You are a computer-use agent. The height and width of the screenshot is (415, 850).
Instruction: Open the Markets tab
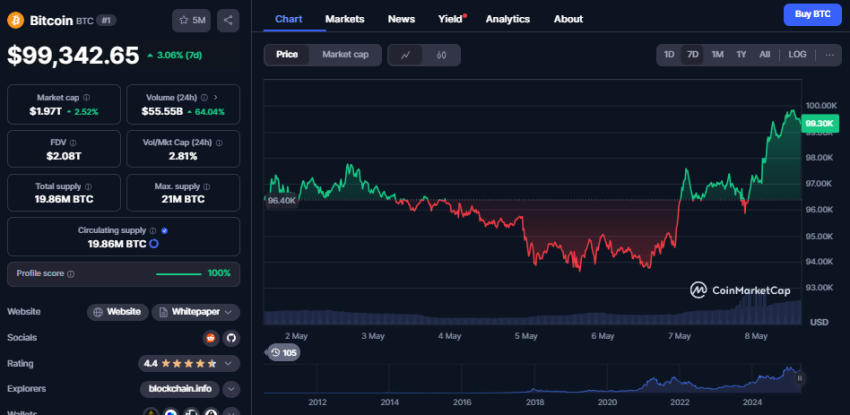click(x=345, y=19)
